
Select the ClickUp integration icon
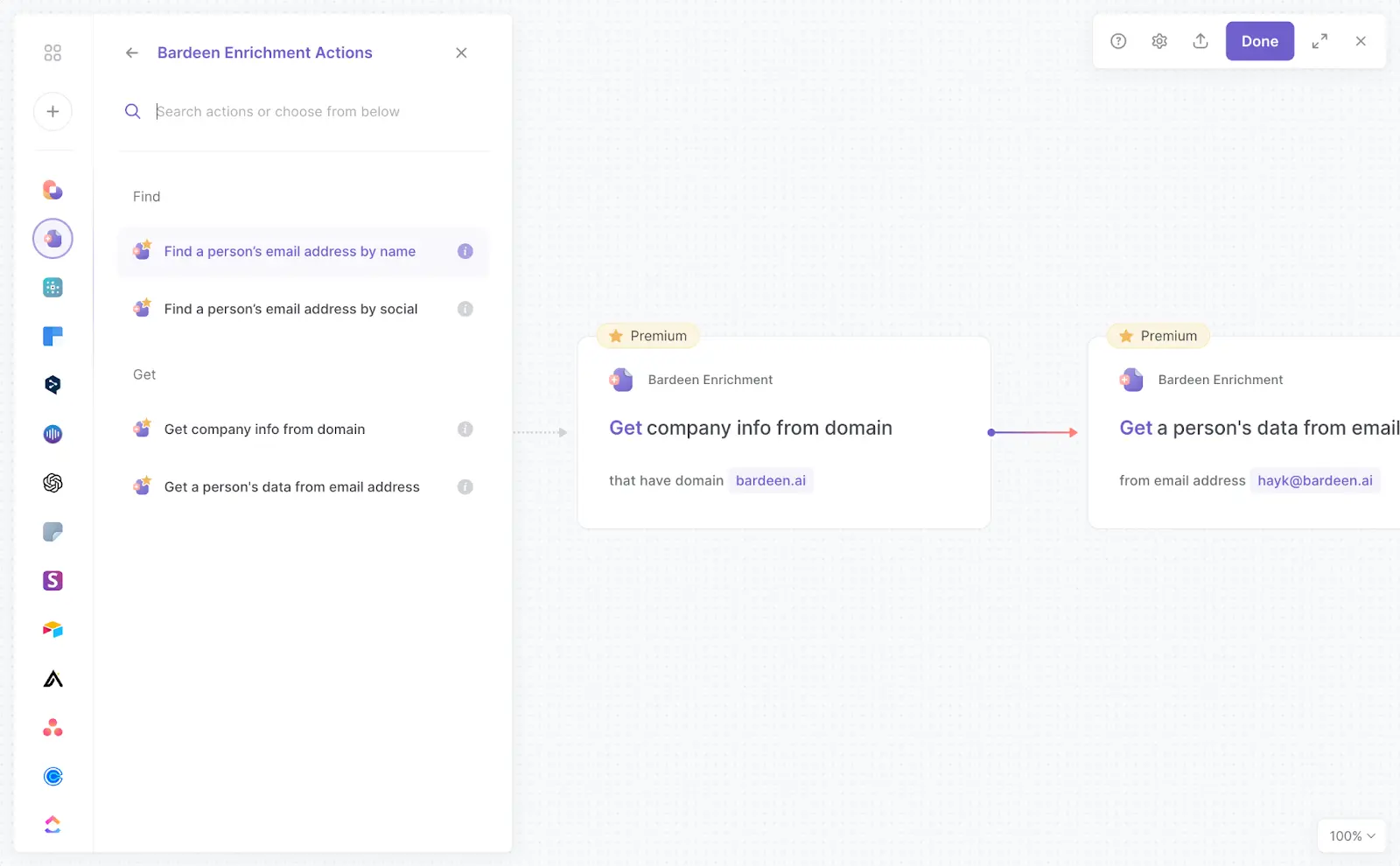pyautogui.click(x=52, y=823)
